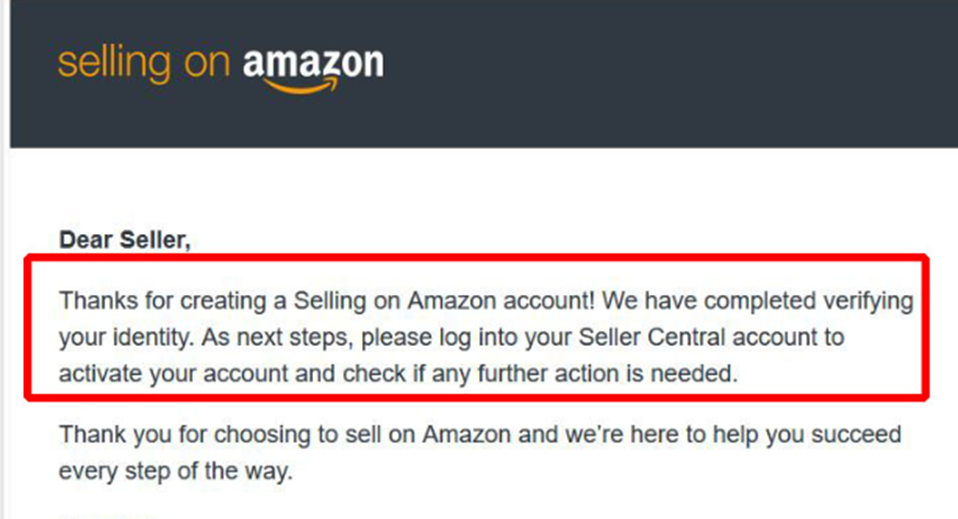Click "activate your account" text line
Screen dimensions: 958x519
tap(174, 373)
